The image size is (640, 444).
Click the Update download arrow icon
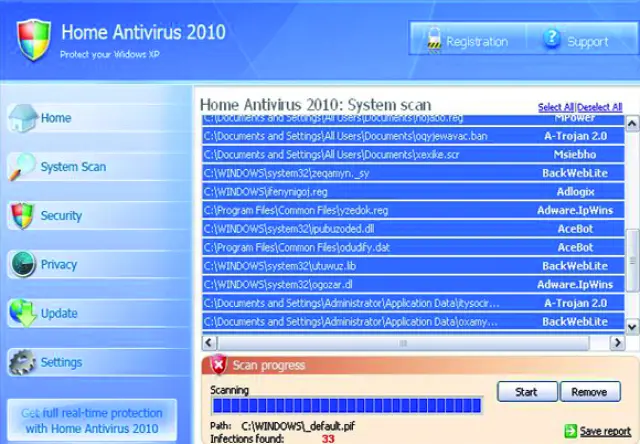(22, 314)
